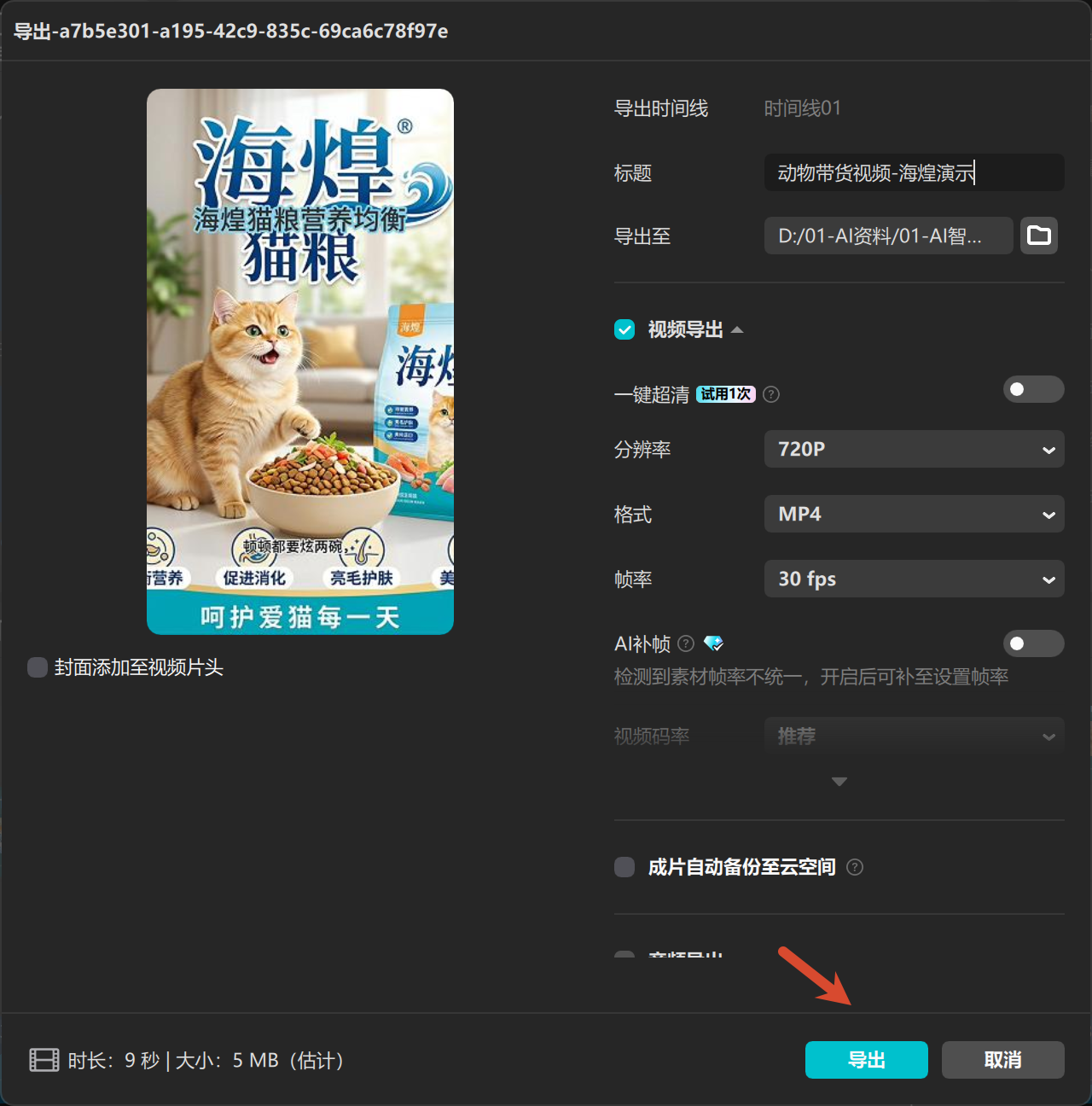1092x1106 pixels.
Task: Enable 成片自动备份至云空间 backup option
Action: click(x=624, y=867)
